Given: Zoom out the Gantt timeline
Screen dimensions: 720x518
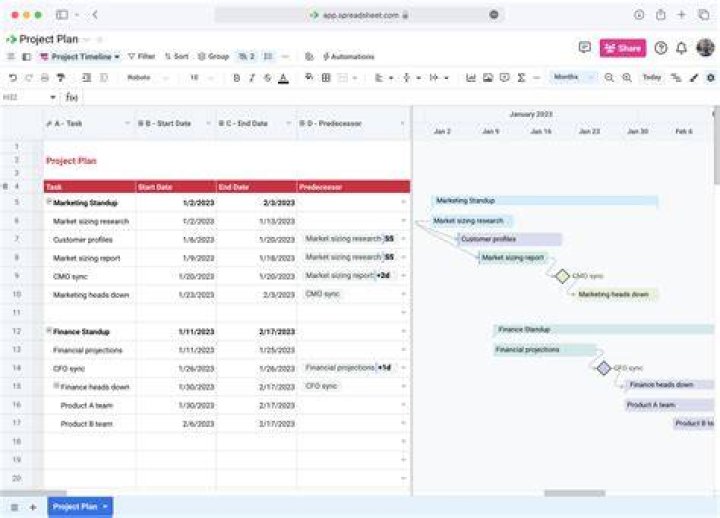Looking at the screenshot, I should [609, 78].
